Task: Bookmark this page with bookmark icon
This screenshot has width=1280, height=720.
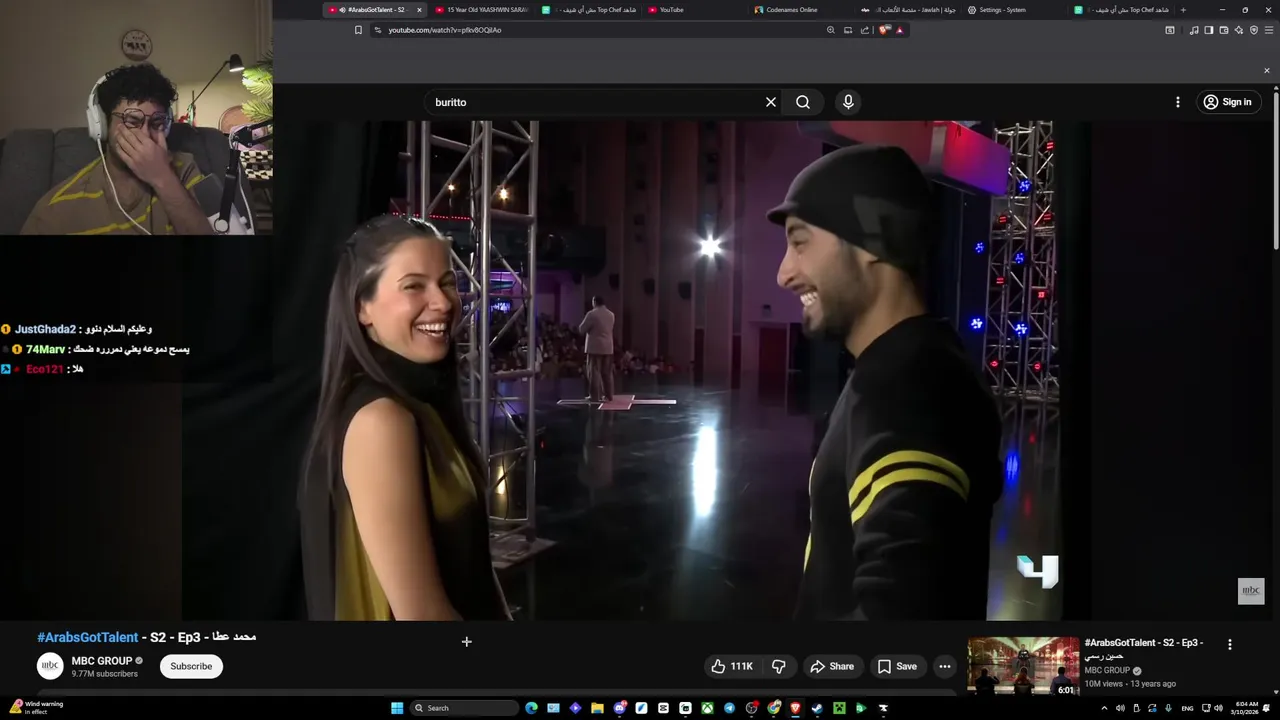Action: point(358,30)
